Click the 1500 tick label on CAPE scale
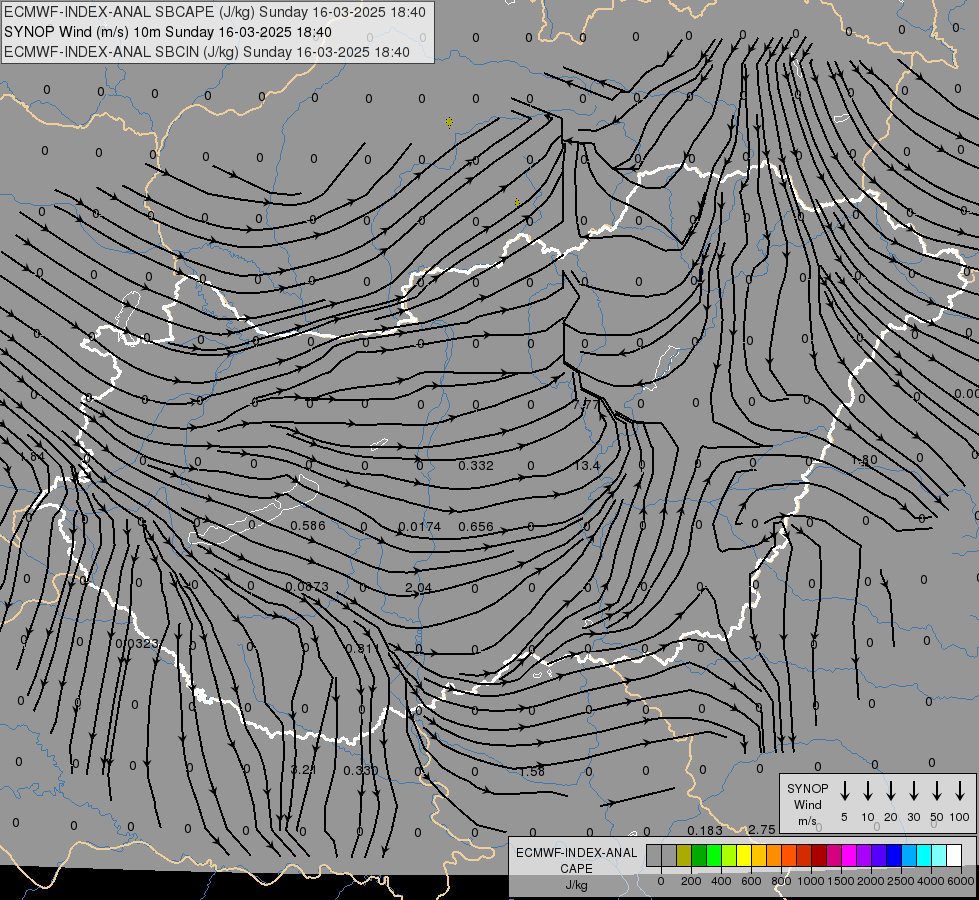Screen dimensions: 979x900 click(840, 881)
